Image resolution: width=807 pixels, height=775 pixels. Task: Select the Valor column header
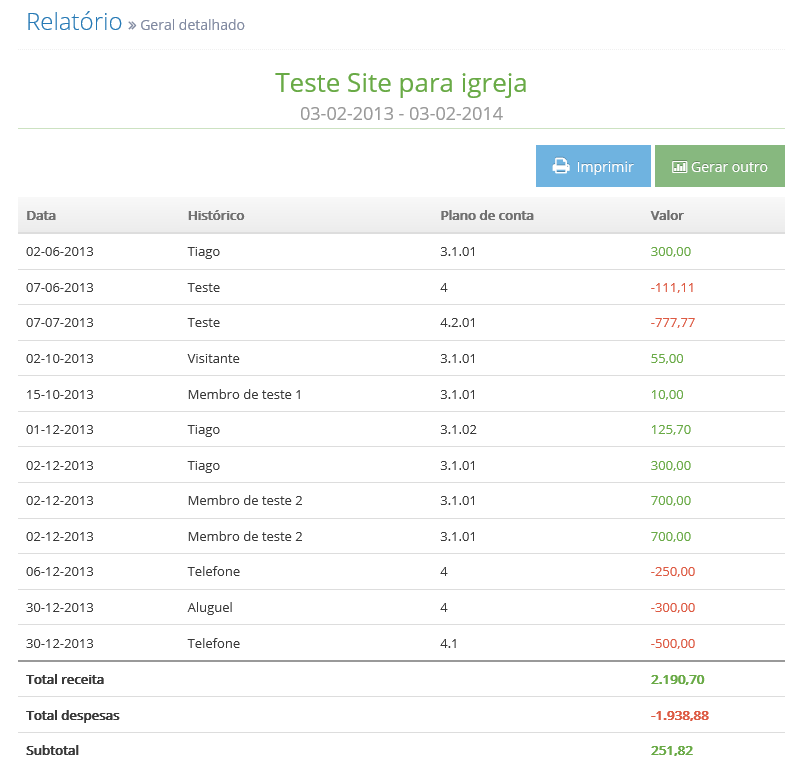[x=666, y=215]
